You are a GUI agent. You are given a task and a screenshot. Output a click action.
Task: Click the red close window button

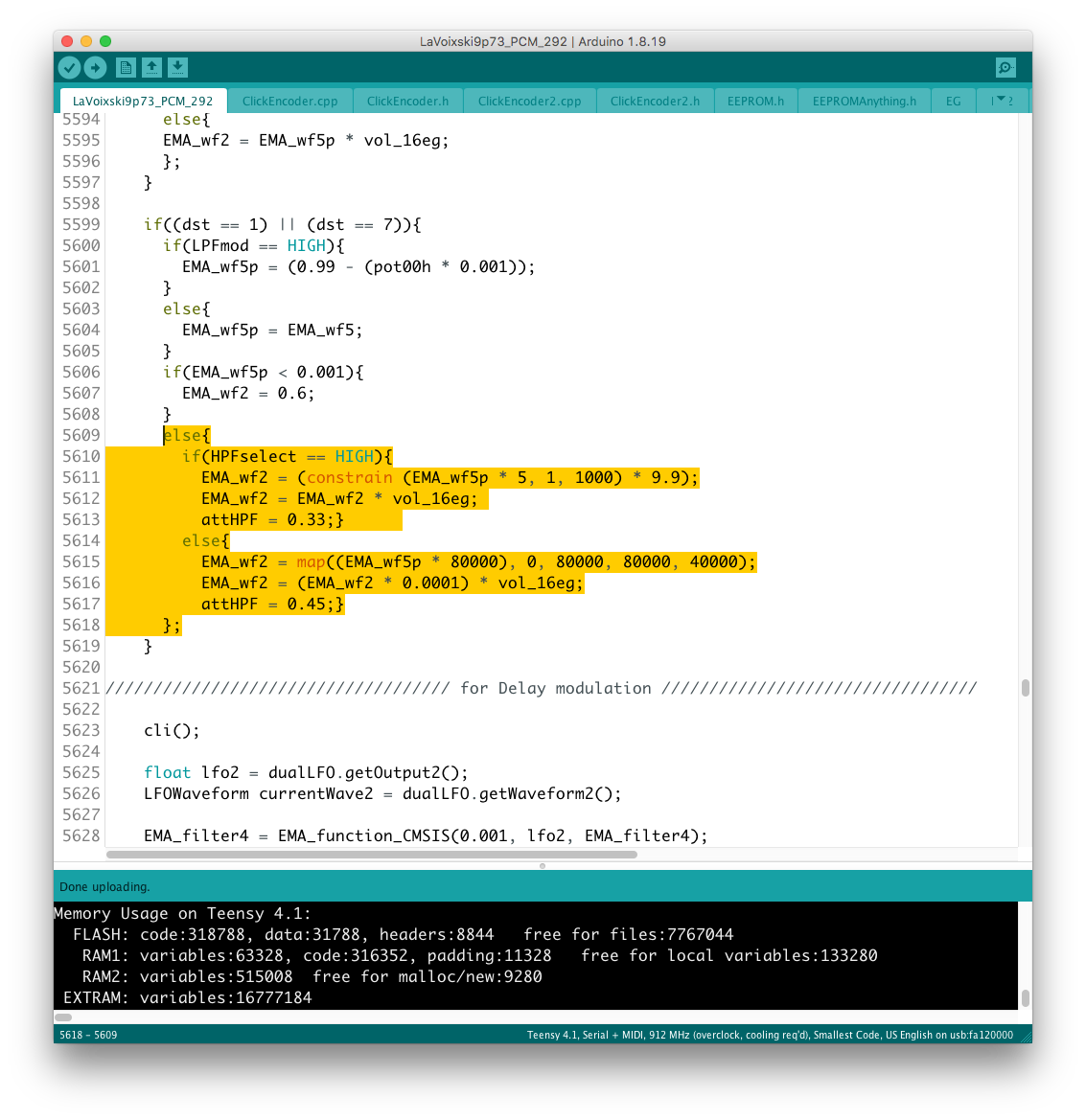67,41
